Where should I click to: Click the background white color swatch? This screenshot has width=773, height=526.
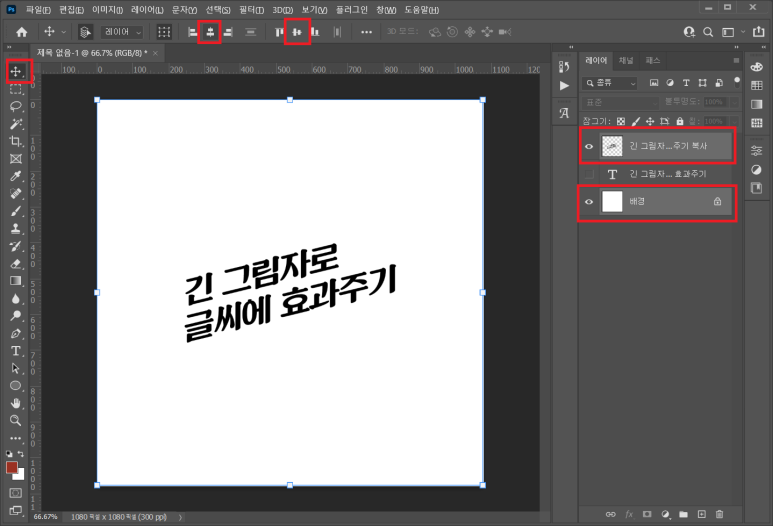click(x=20, y=476)
